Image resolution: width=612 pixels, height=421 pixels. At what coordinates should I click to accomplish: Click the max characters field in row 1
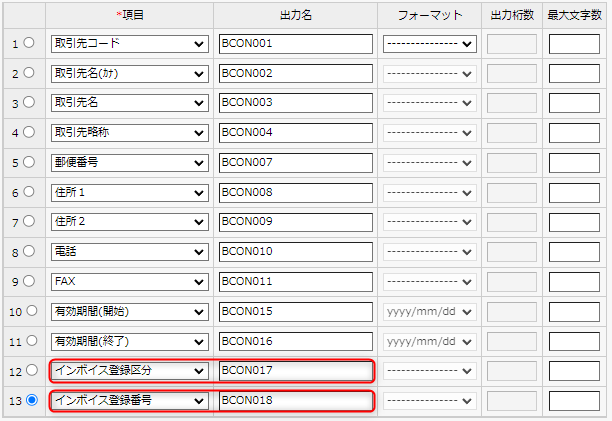point(574,44)
